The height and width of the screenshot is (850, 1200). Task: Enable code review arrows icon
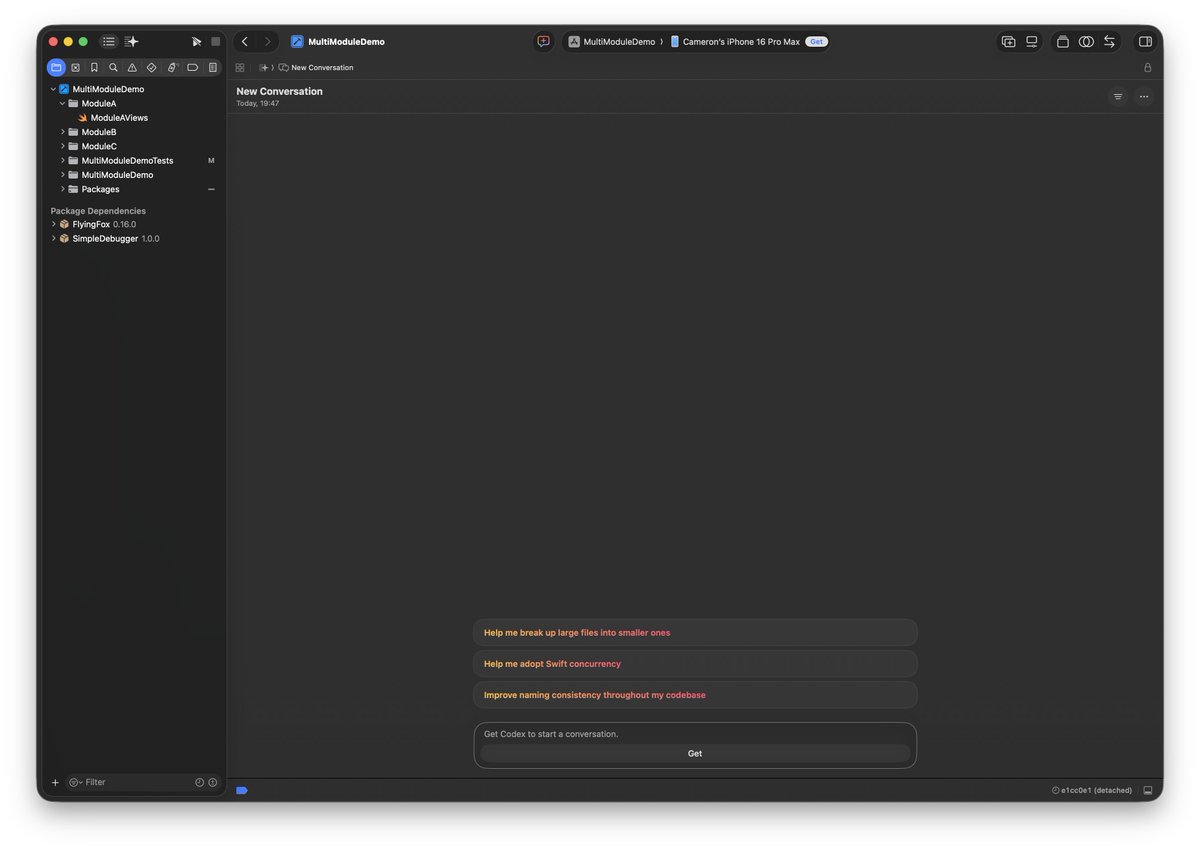pyautogui.click(x=1109, y=42)
